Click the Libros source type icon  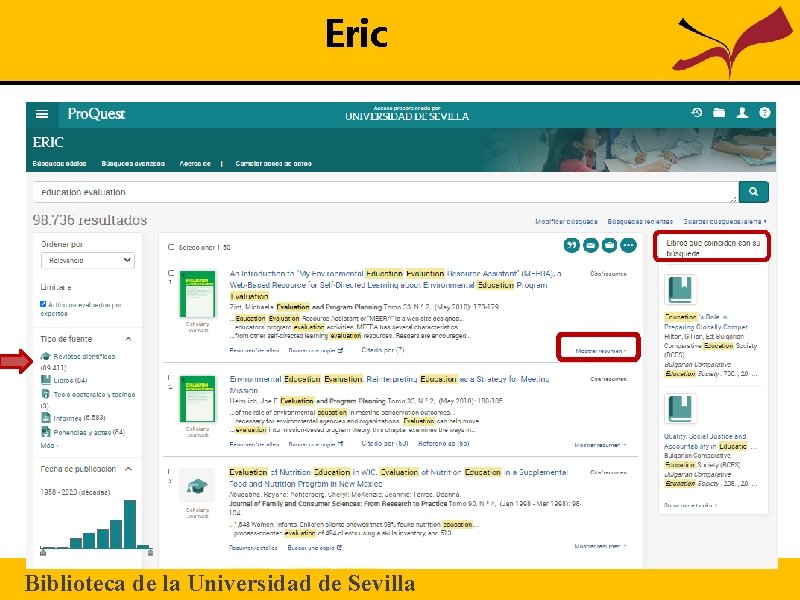tap(45, 380)
